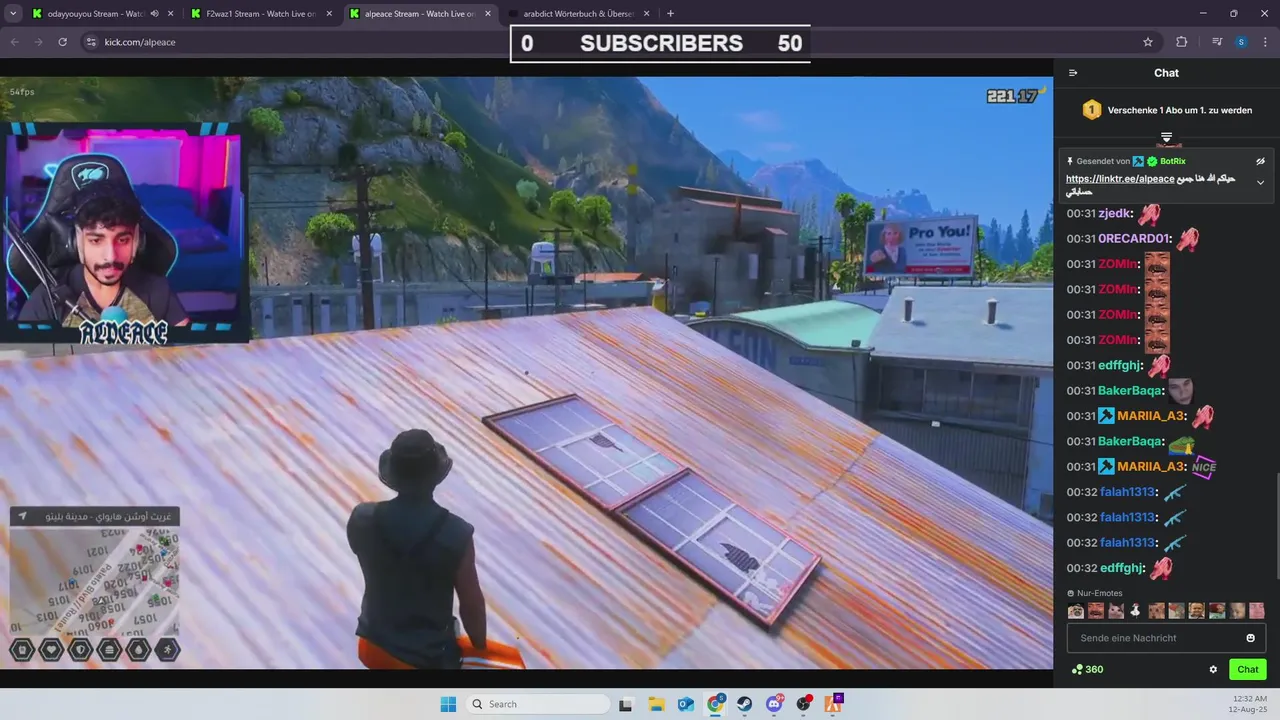
Task: Collapse the chat panel with the arrow icon
Action: point(1073,73)
